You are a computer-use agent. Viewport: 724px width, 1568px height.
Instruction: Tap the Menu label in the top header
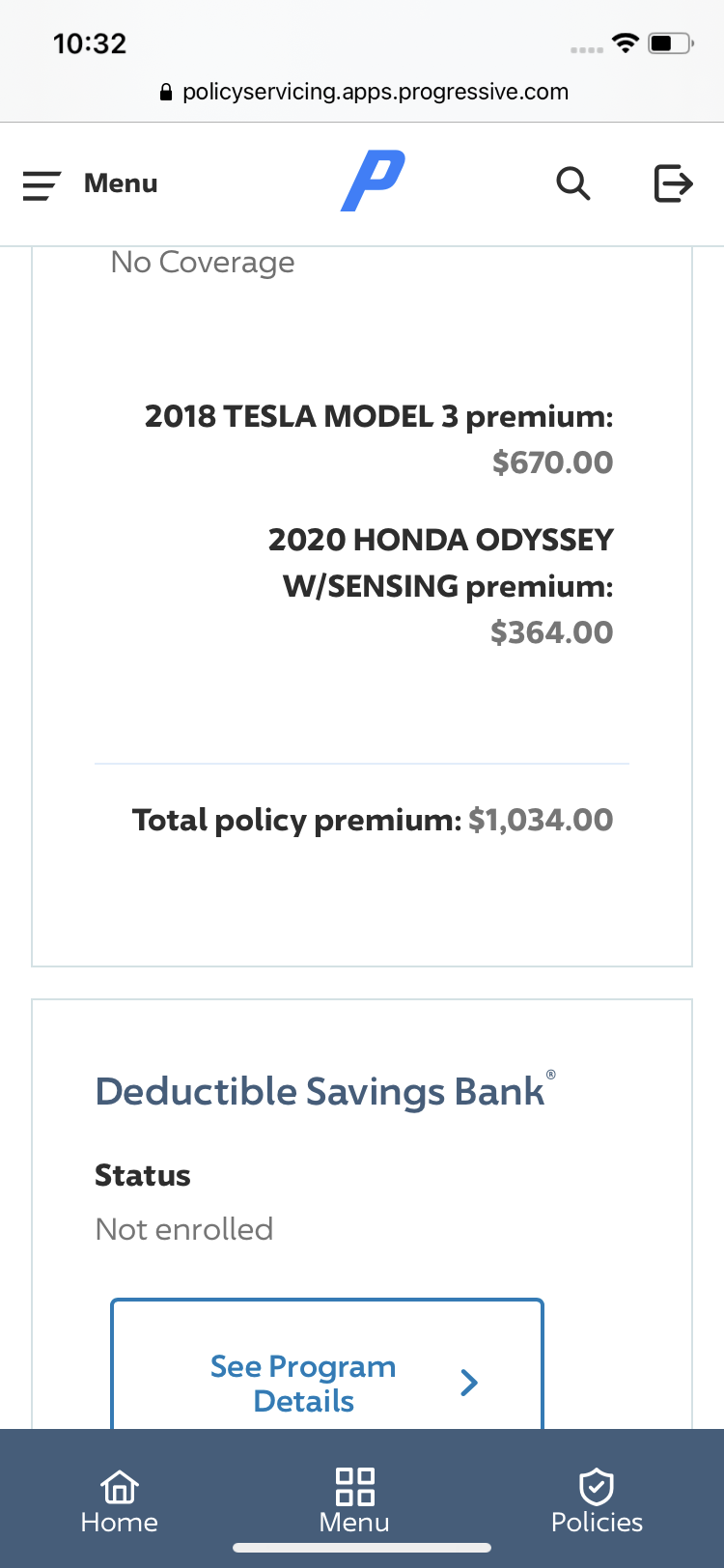[x=121, y=183]
